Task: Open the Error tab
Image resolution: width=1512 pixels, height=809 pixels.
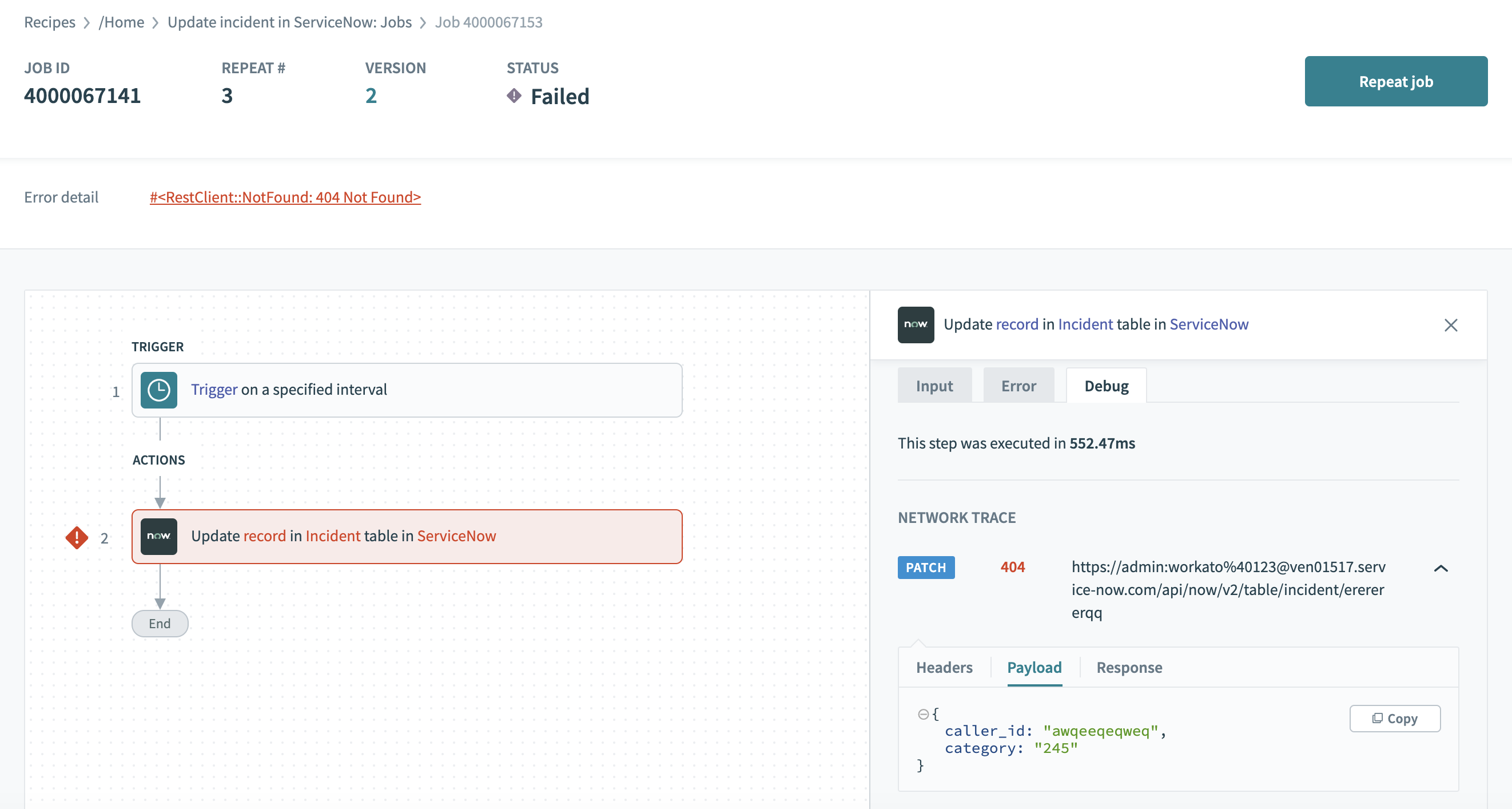Action: 1018,385
